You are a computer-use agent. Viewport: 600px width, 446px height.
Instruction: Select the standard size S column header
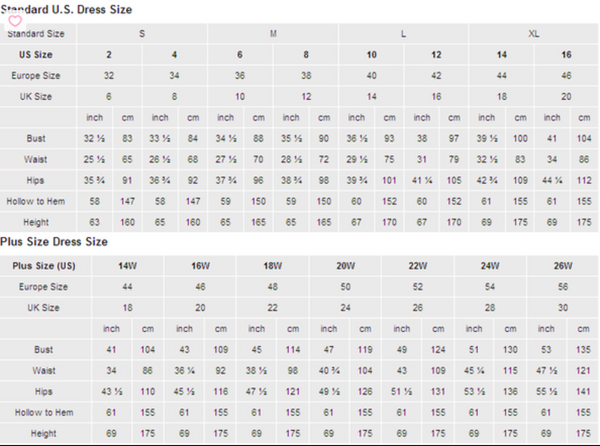[142, 33]
